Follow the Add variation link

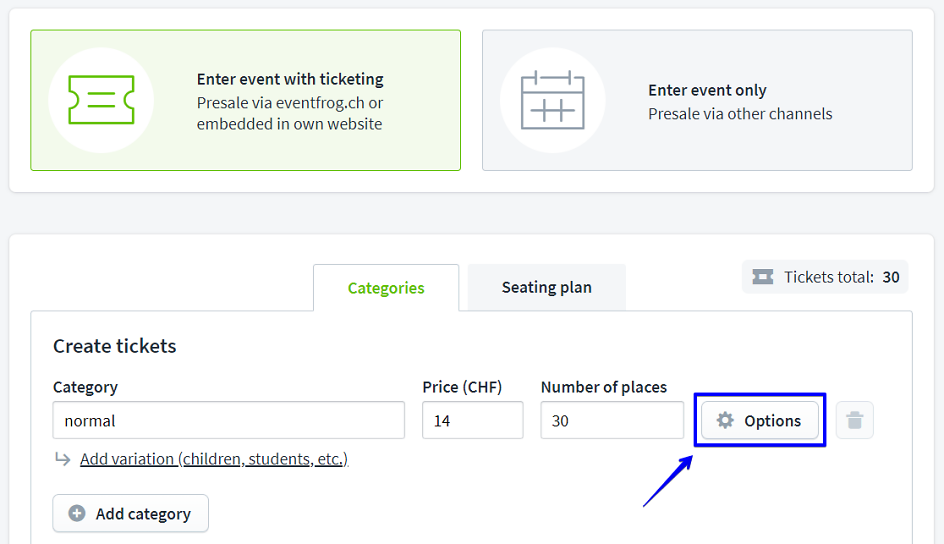coord(214,459)
